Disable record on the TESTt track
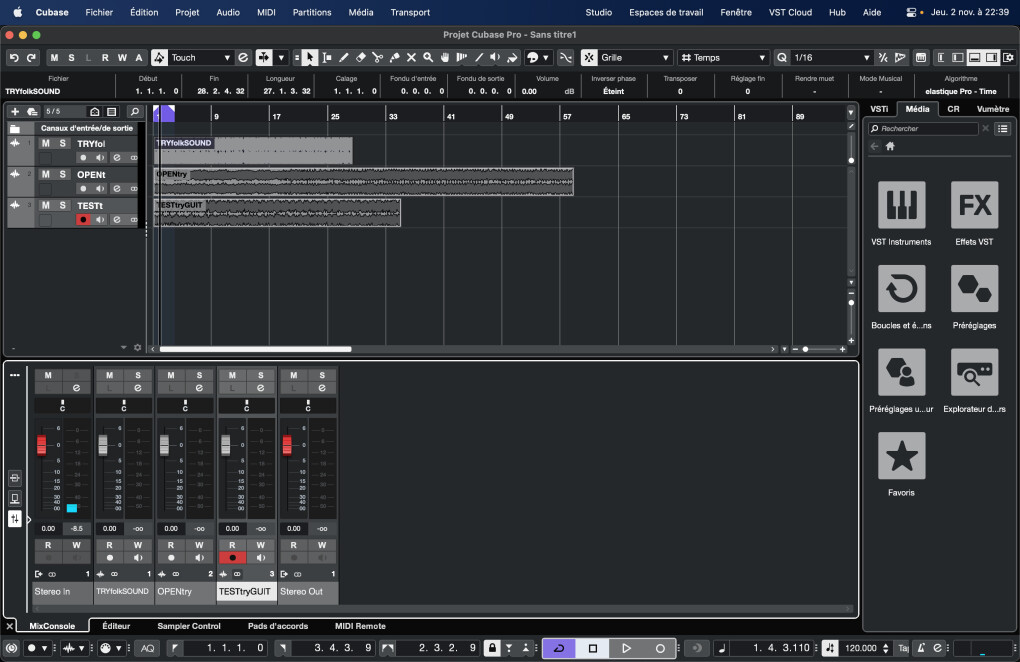Viewport: 1020px width, 662px height. point(83,220)
